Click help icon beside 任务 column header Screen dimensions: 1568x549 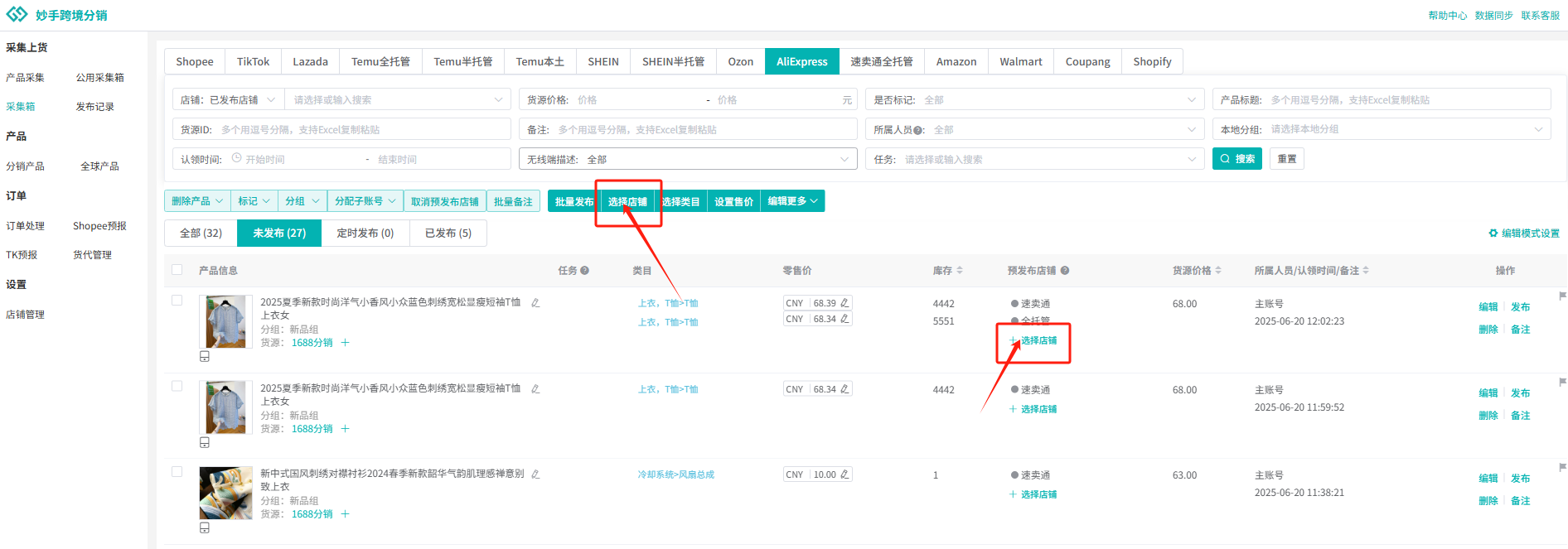(x=585, y=271)
